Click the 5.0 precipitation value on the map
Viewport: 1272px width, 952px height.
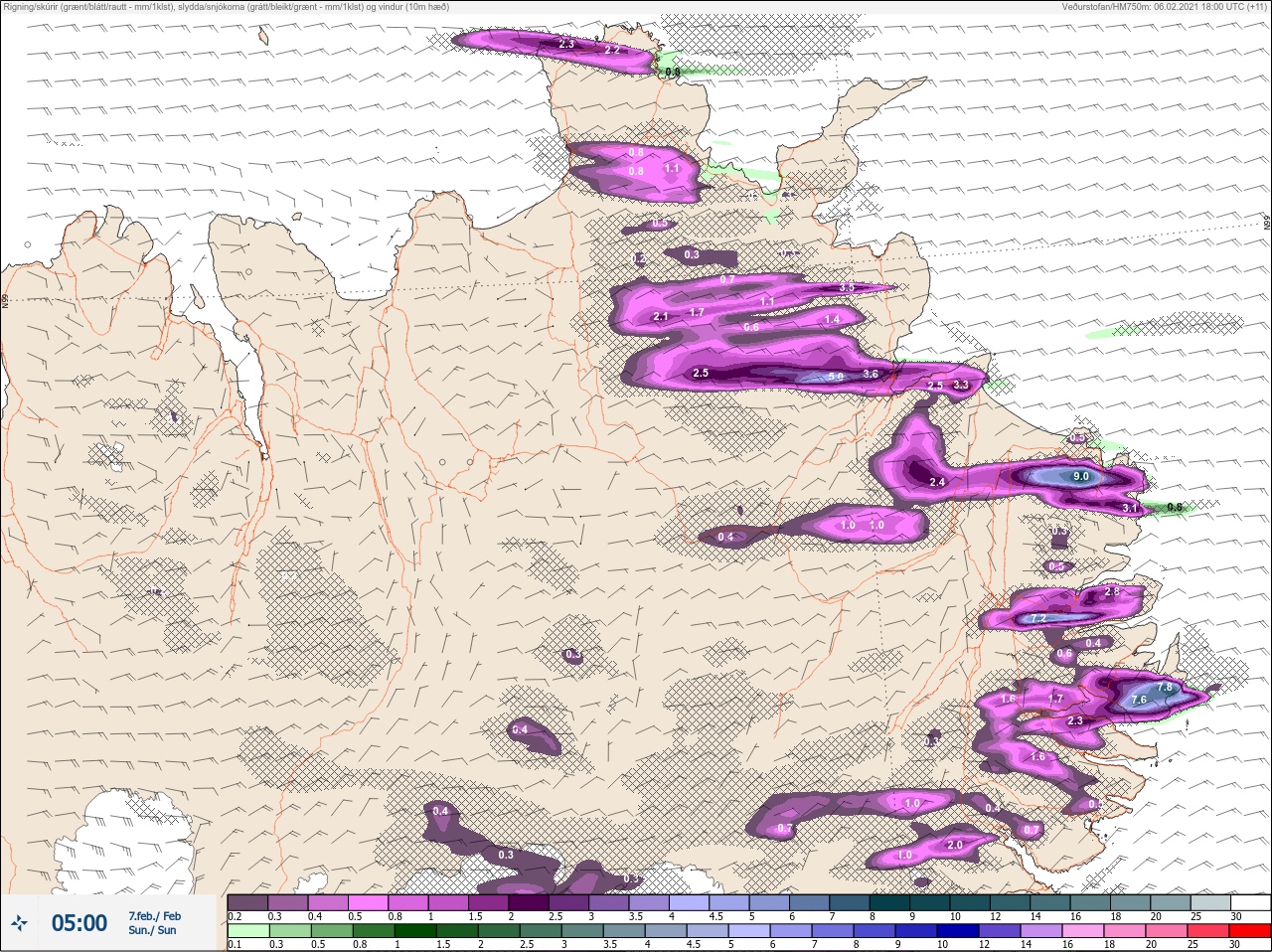(836, 377)
